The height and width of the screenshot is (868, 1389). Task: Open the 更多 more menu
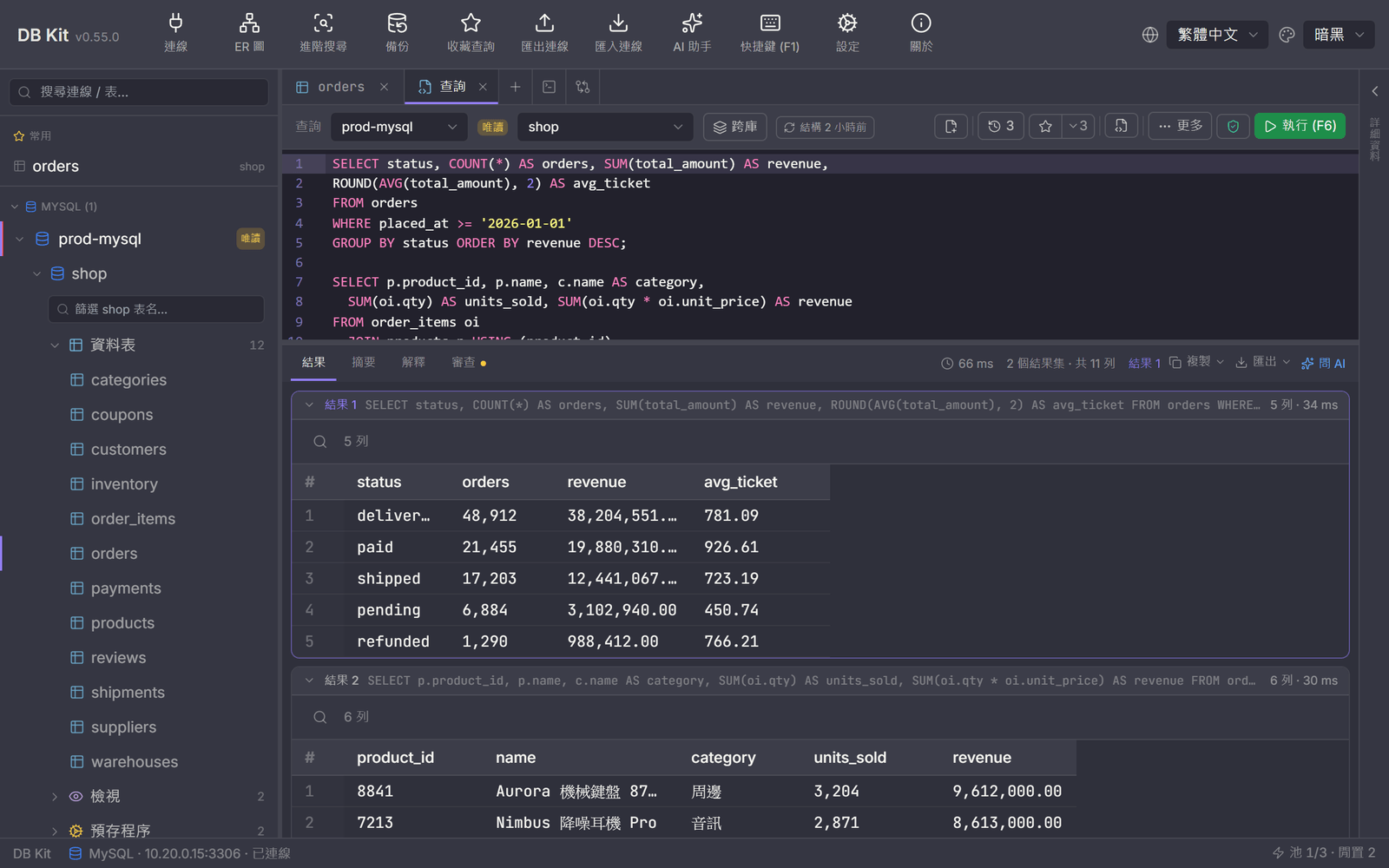pos(1180,127)
